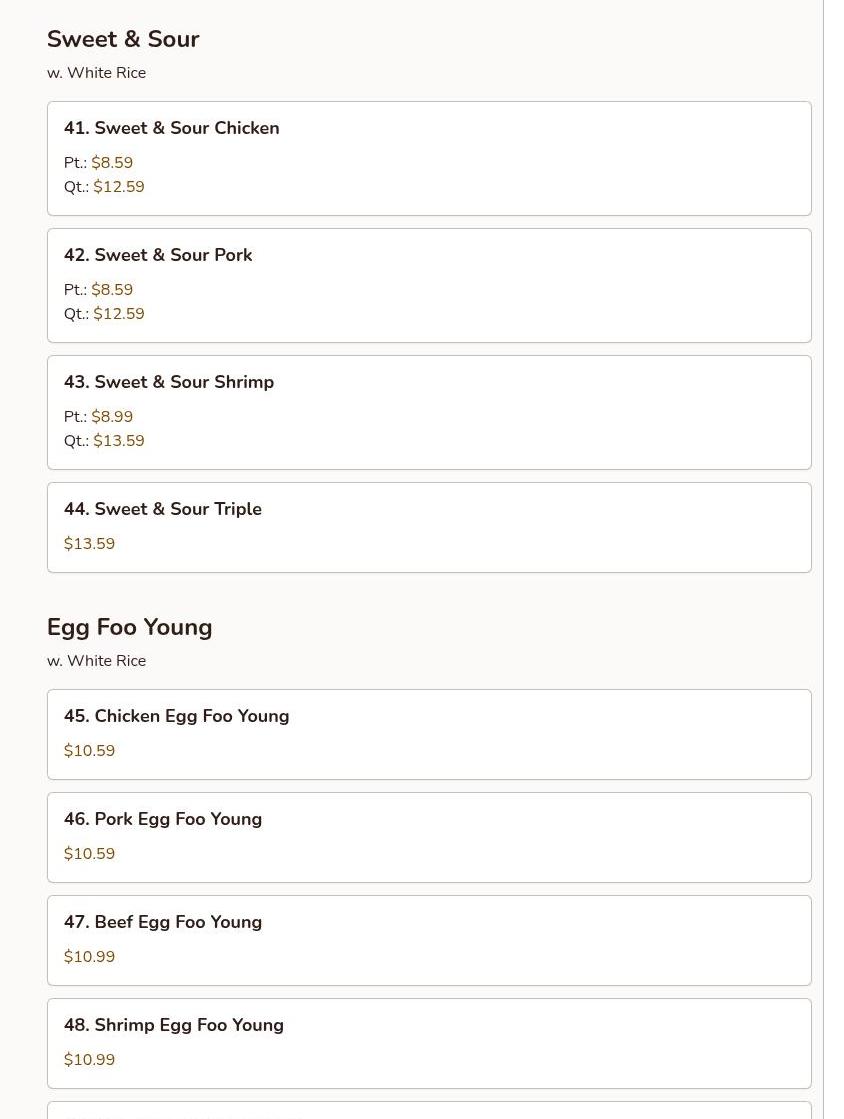Pick the 47. Beef Egg Foo Young title
Screen dimensions: 844x1119
163,922
